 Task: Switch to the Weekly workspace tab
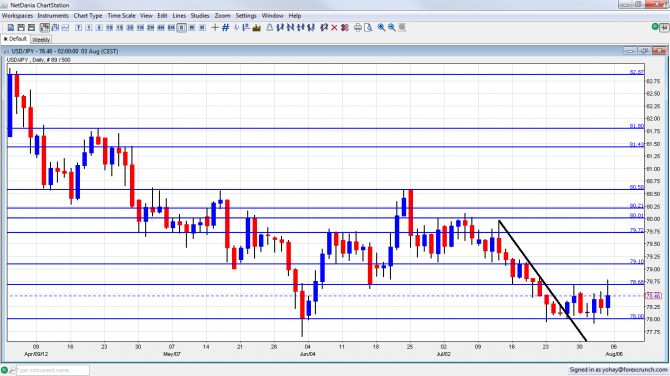pyautogui.click(x=41, y=40)
